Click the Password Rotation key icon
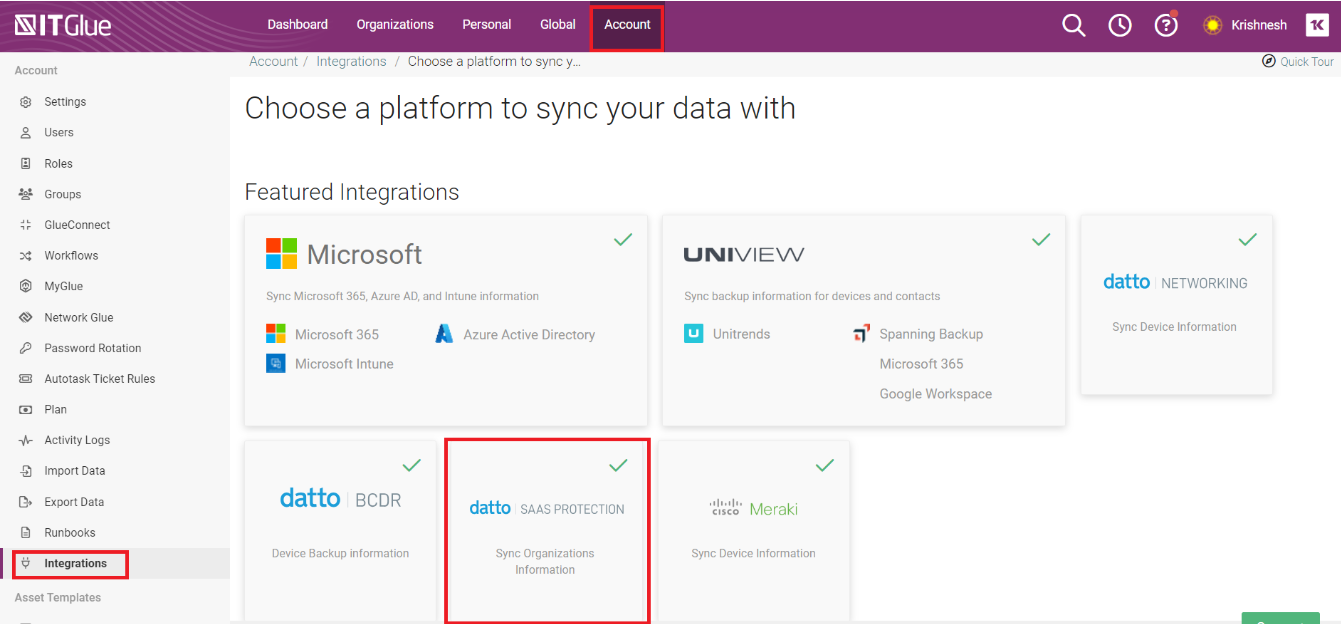This screenshot has height=624, width=1341. (26, 348)
